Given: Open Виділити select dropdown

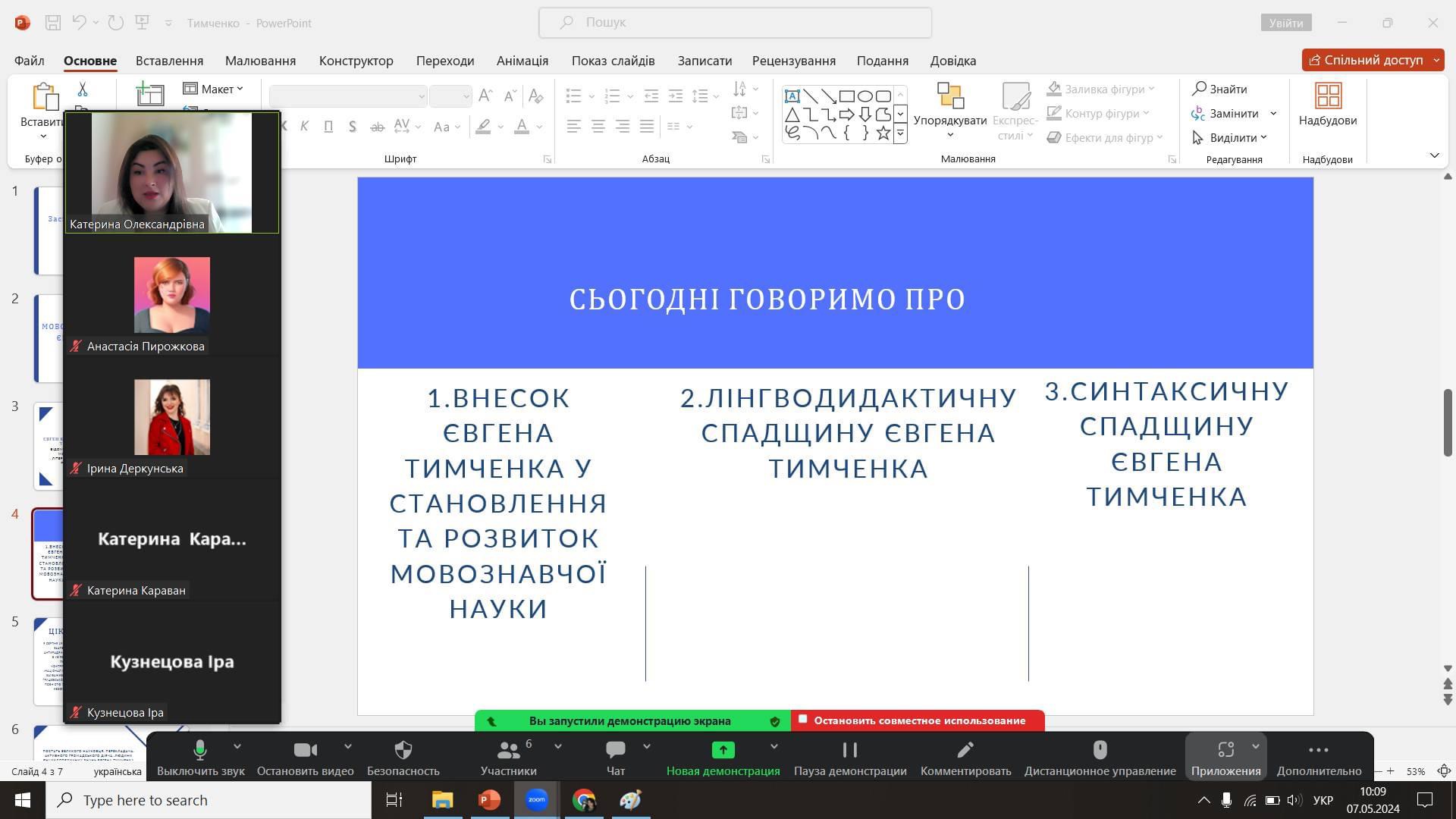Looking at the screenshot, I should click(x=1229, y=137).
